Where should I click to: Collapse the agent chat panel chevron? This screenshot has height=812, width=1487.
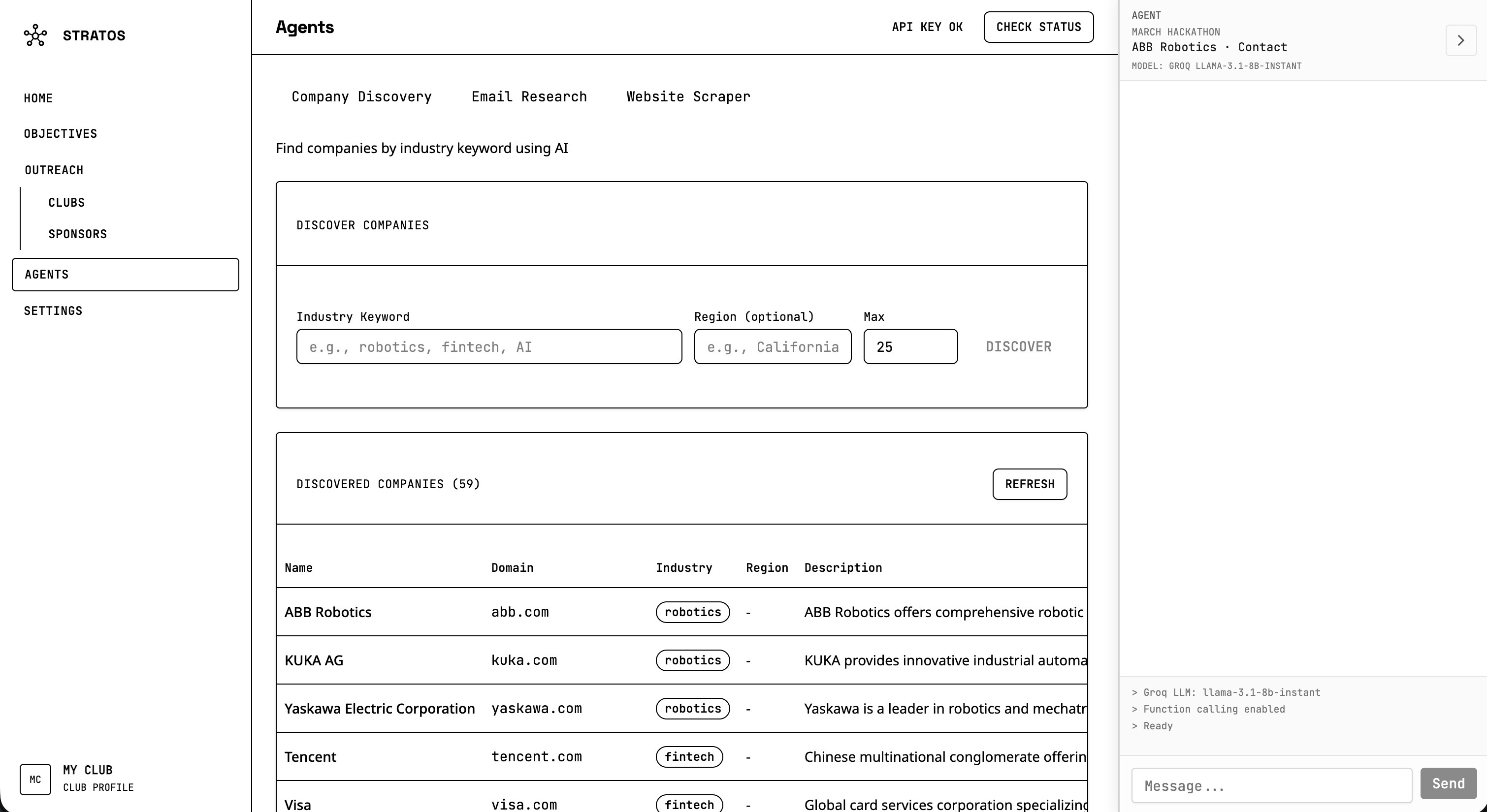pyautogui.click(x=1460, y=40)
